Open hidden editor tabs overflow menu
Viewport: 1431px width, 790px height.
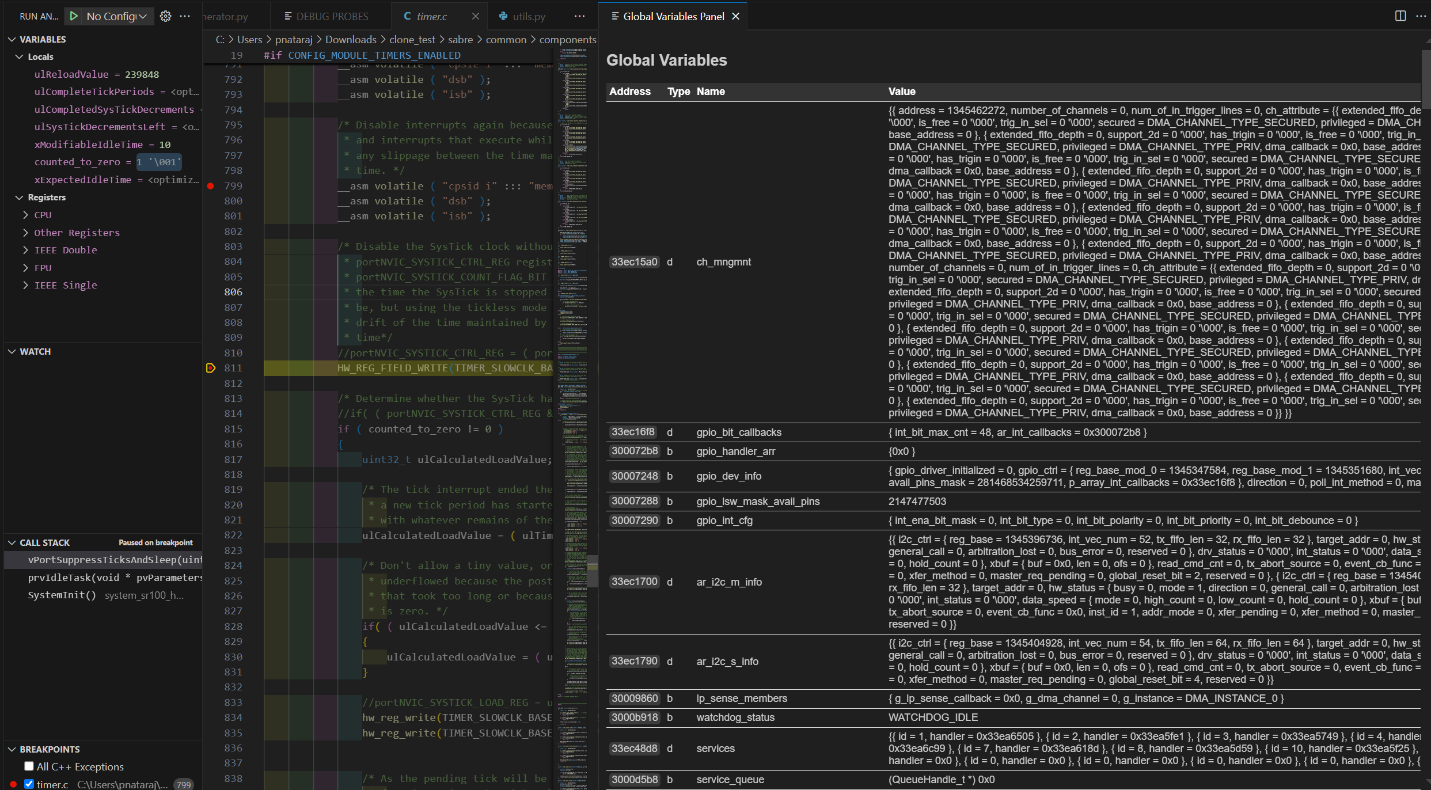point(580,16)
